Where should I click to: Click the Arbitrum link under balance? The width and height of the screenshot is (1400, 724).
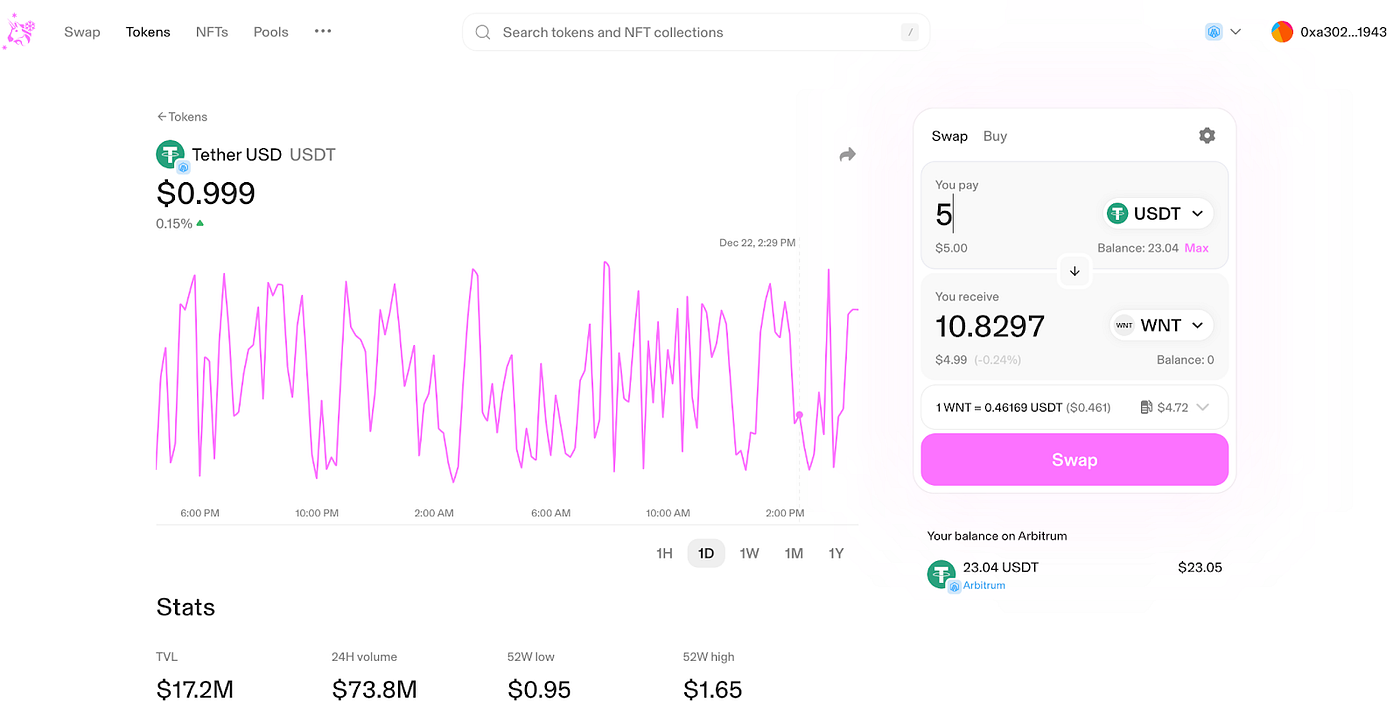click(x=984, y=585)
